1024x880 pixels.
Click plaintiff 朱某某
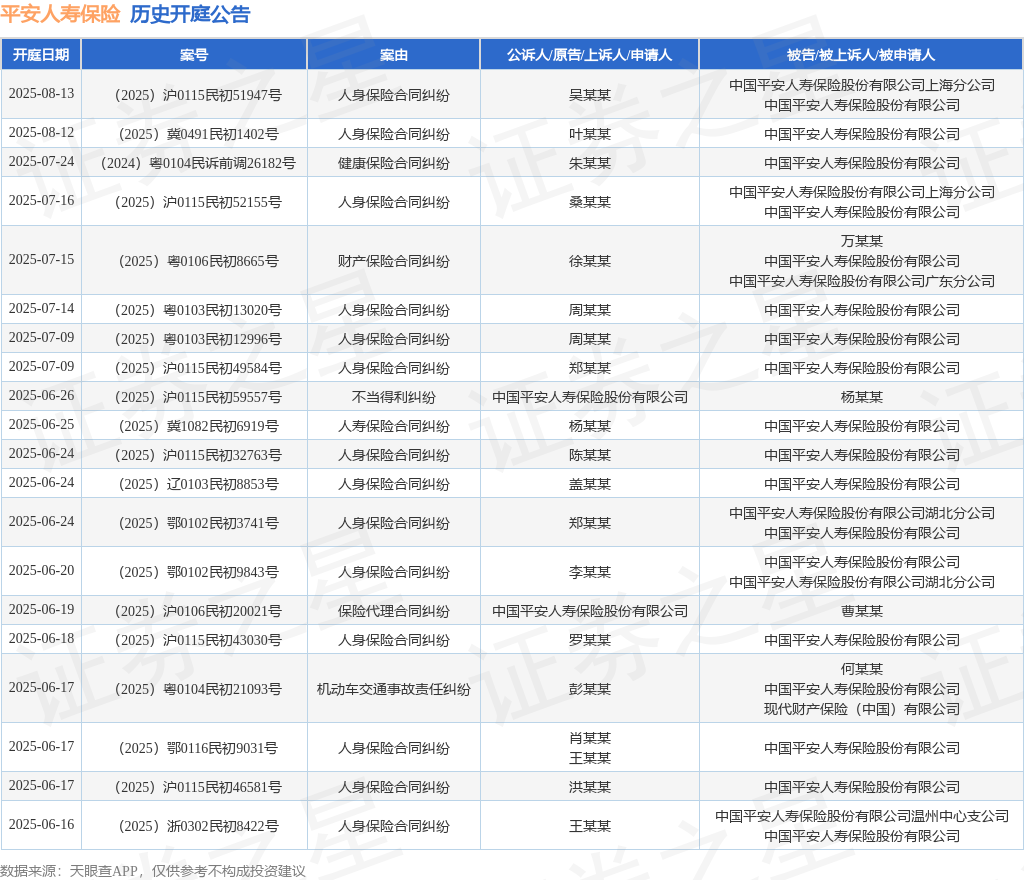tap(590, 163)
